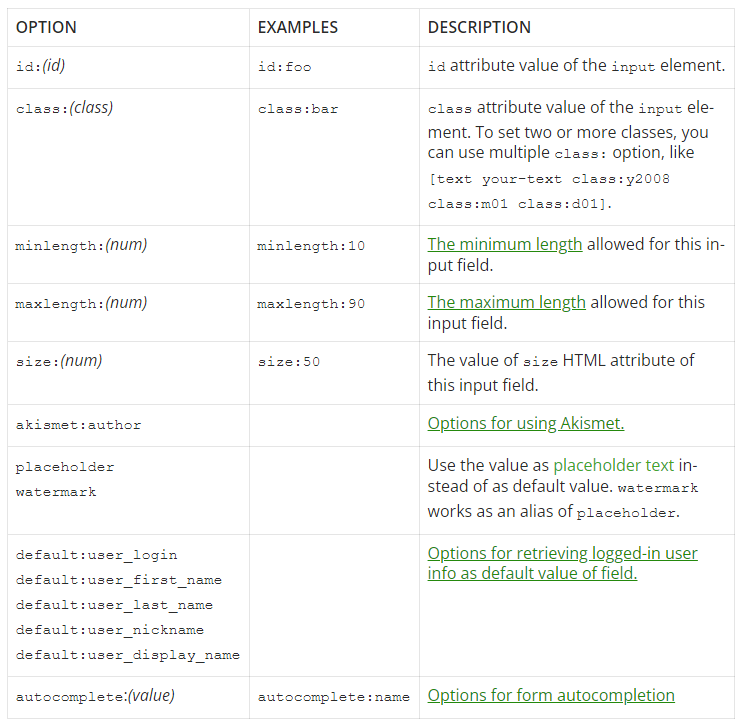
Task: Click the 'watermark' option text
Action: point(56,492)
